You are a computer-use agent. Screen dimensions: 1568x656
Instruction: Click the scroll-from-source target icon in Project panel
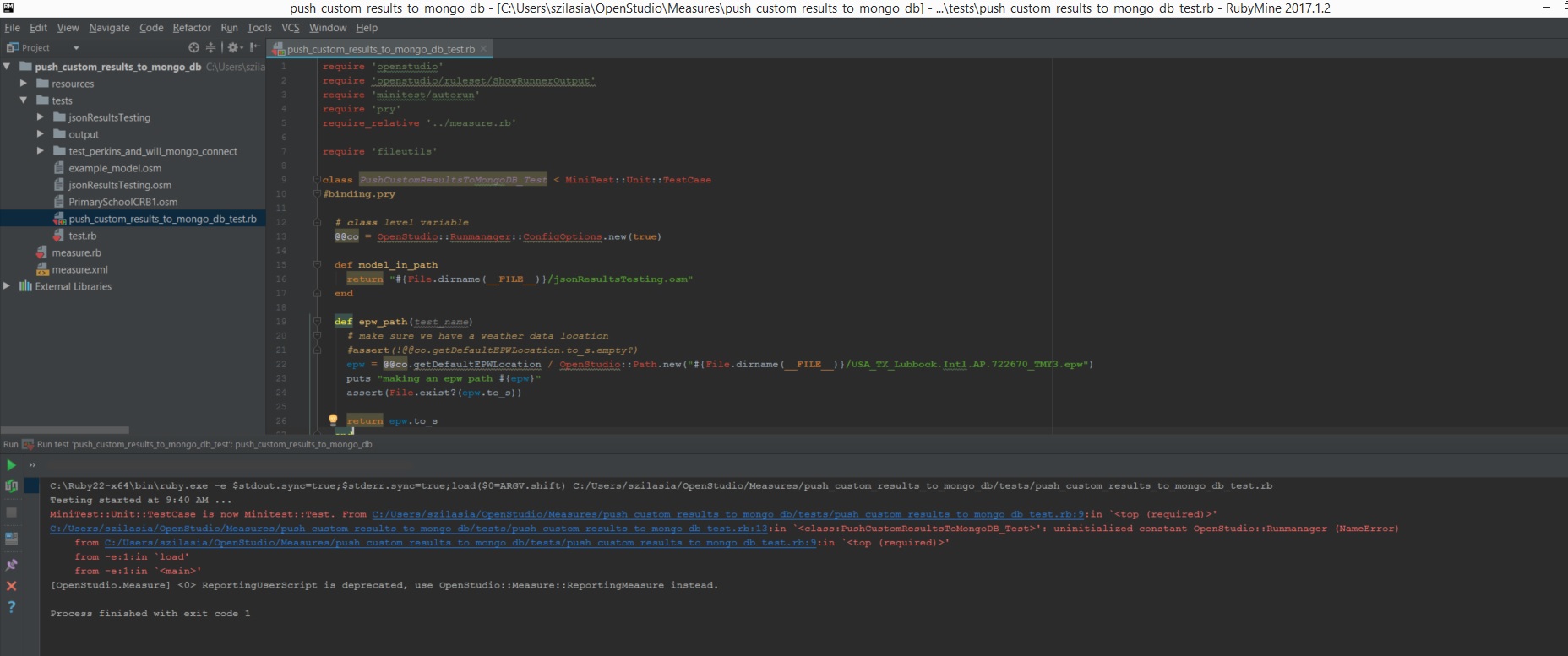coord(194,48)
